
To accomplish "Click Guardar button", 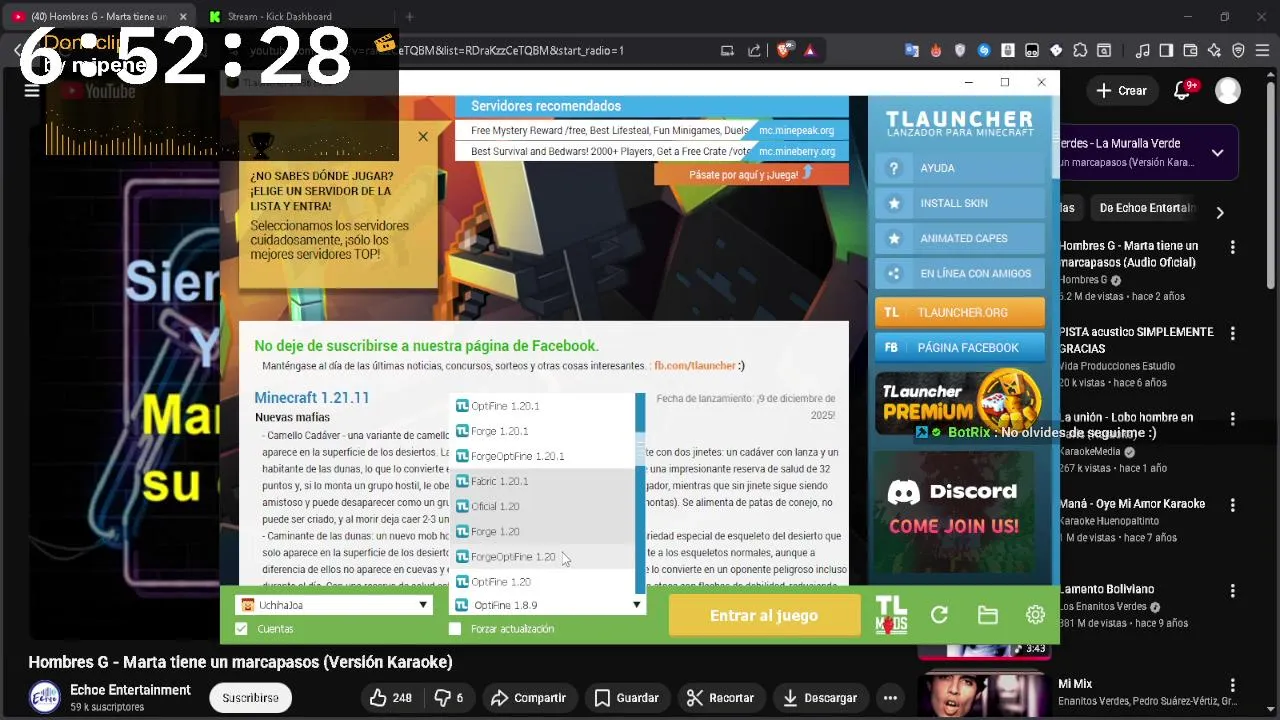I will click(626, 698).
